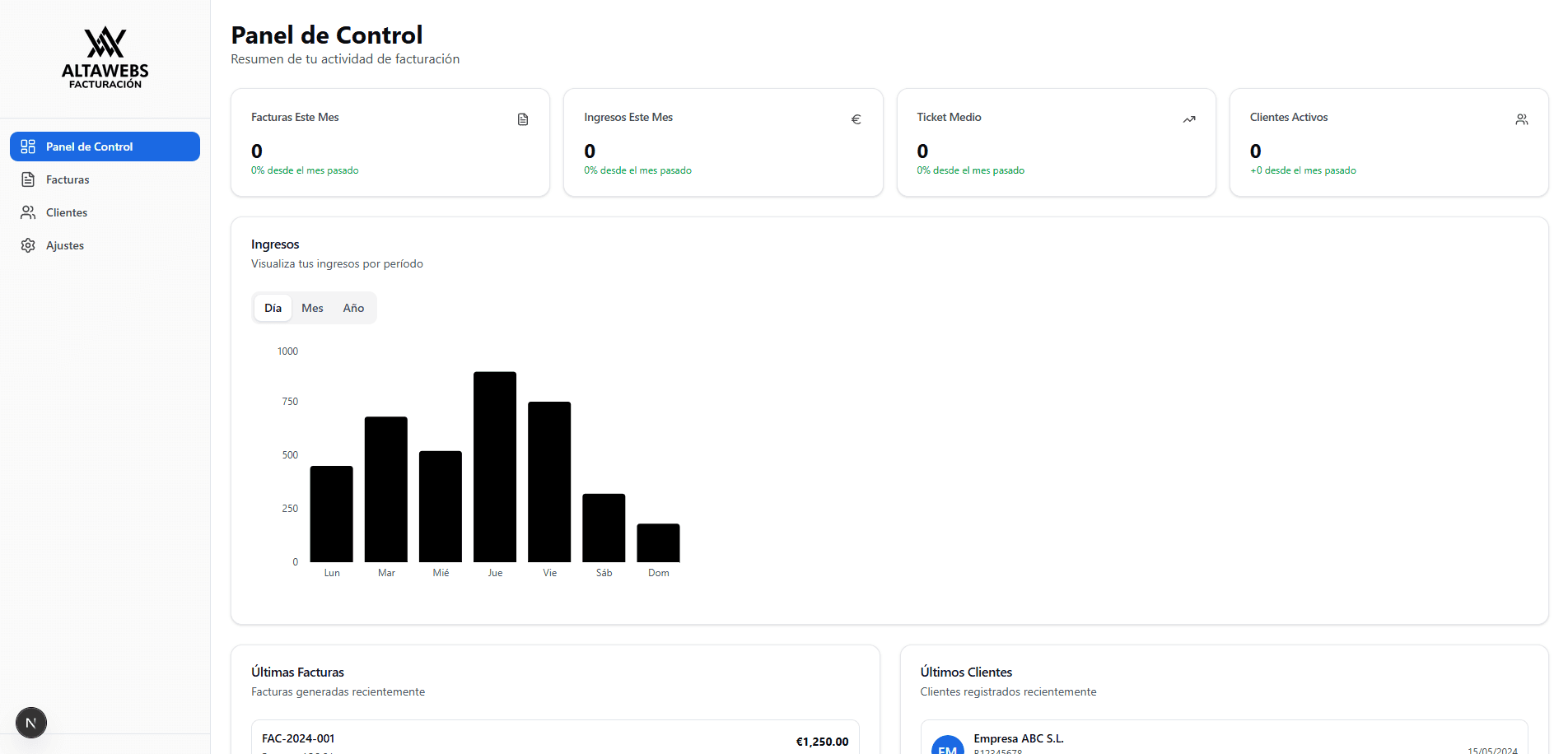Screen dimensions: 1568x754
Task: Switch the chart to Día view
Action: [x=273, y=308]
